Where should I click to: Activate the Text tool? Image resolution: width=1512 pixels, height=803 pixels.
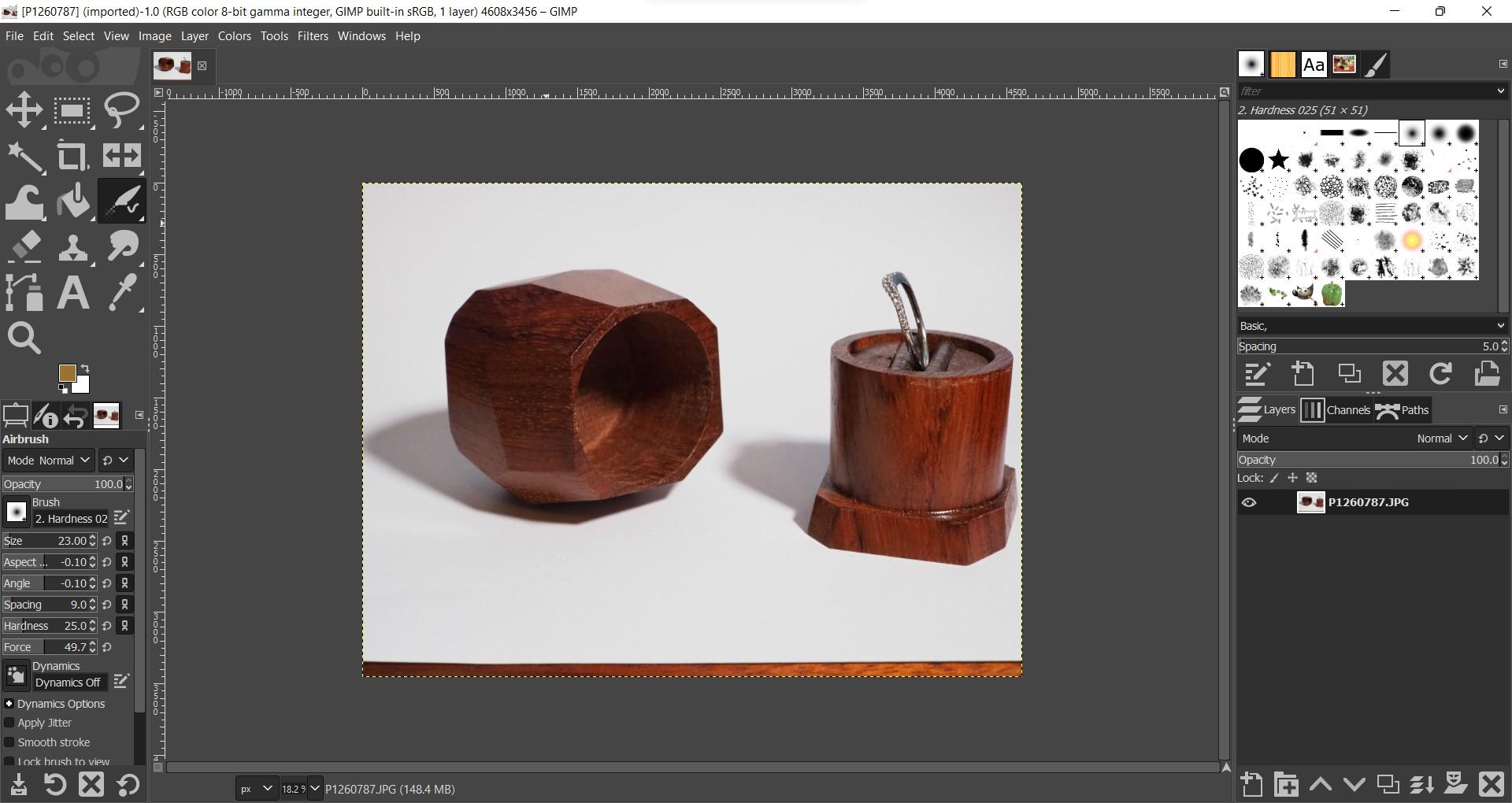click(72, 292)
